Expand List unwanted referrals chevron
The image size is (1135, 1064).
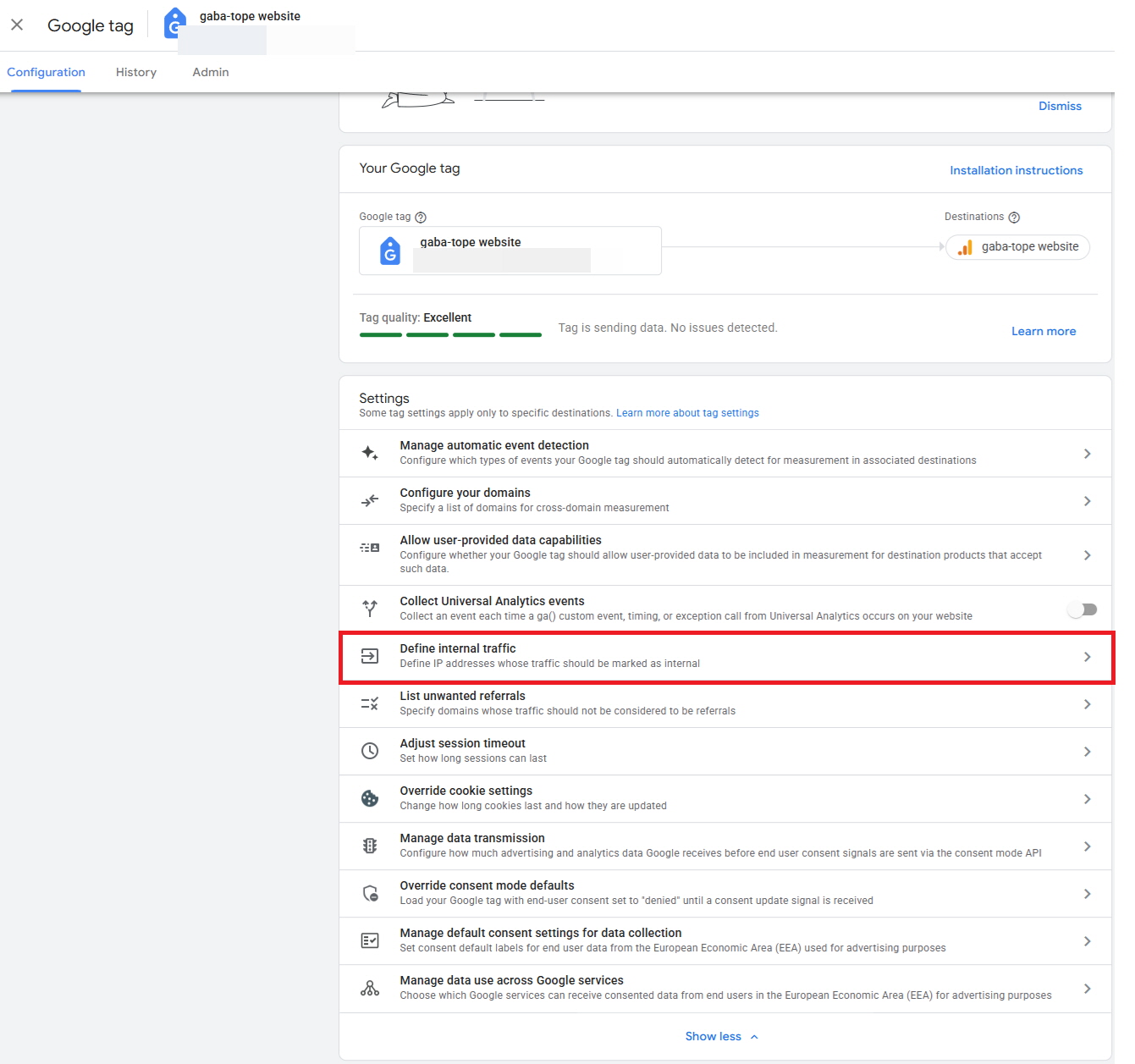pyautogui.click(x=1087, y=704)
